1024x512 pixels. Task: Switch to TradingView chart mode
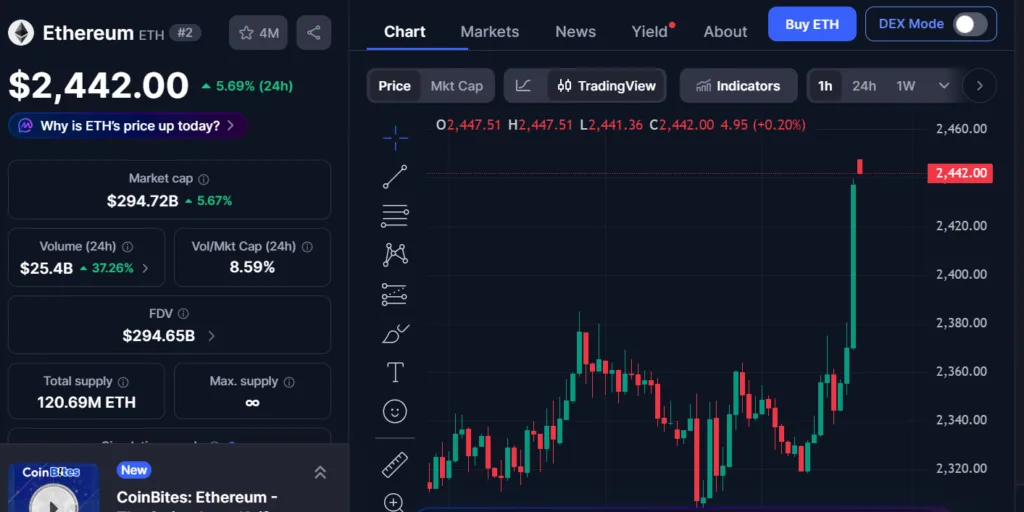coord(607,86)
